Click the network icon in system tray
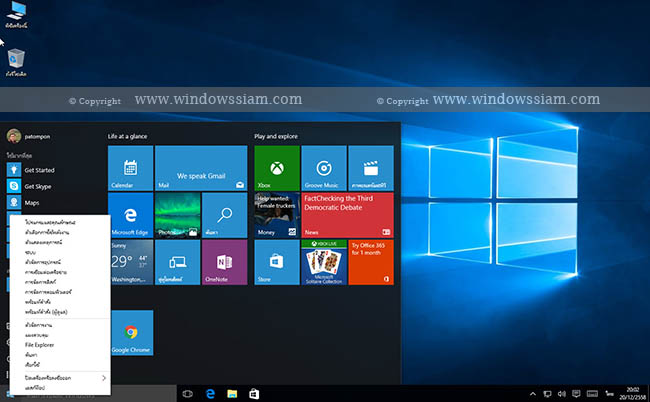The width and height of the screenshot is (650, 402). (547, 394)
